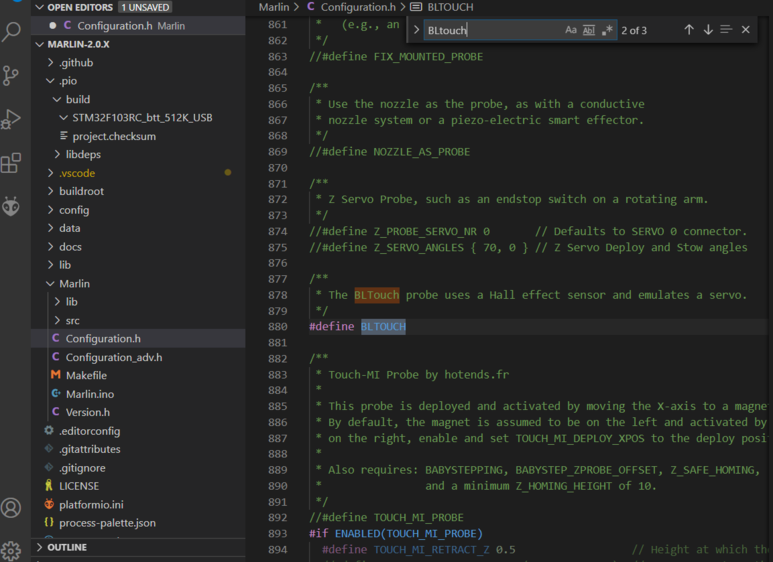This screenshot has height=562, width=773.
Task: Collapse the MARLIN-2.0.X section
Action: point(40,44)
